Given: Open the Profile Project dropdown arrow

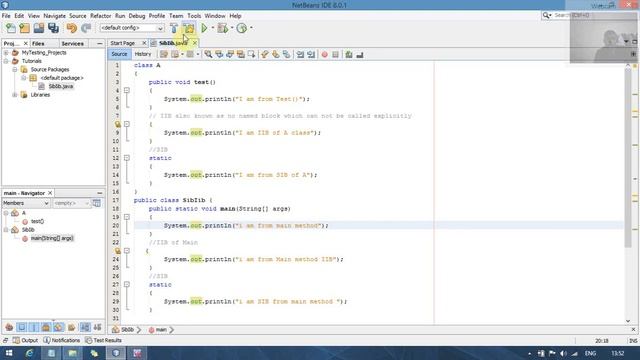Looking at the screenshot, I should click(x=251, y=28).
